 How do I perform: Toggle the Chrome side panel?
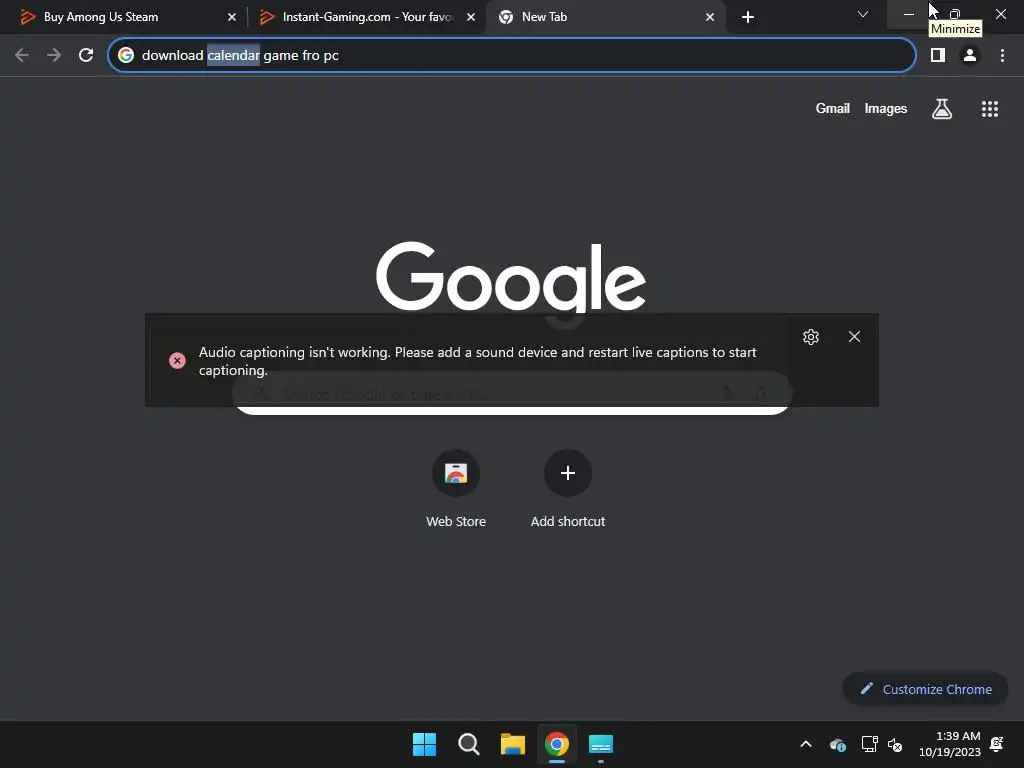point(938,56)
